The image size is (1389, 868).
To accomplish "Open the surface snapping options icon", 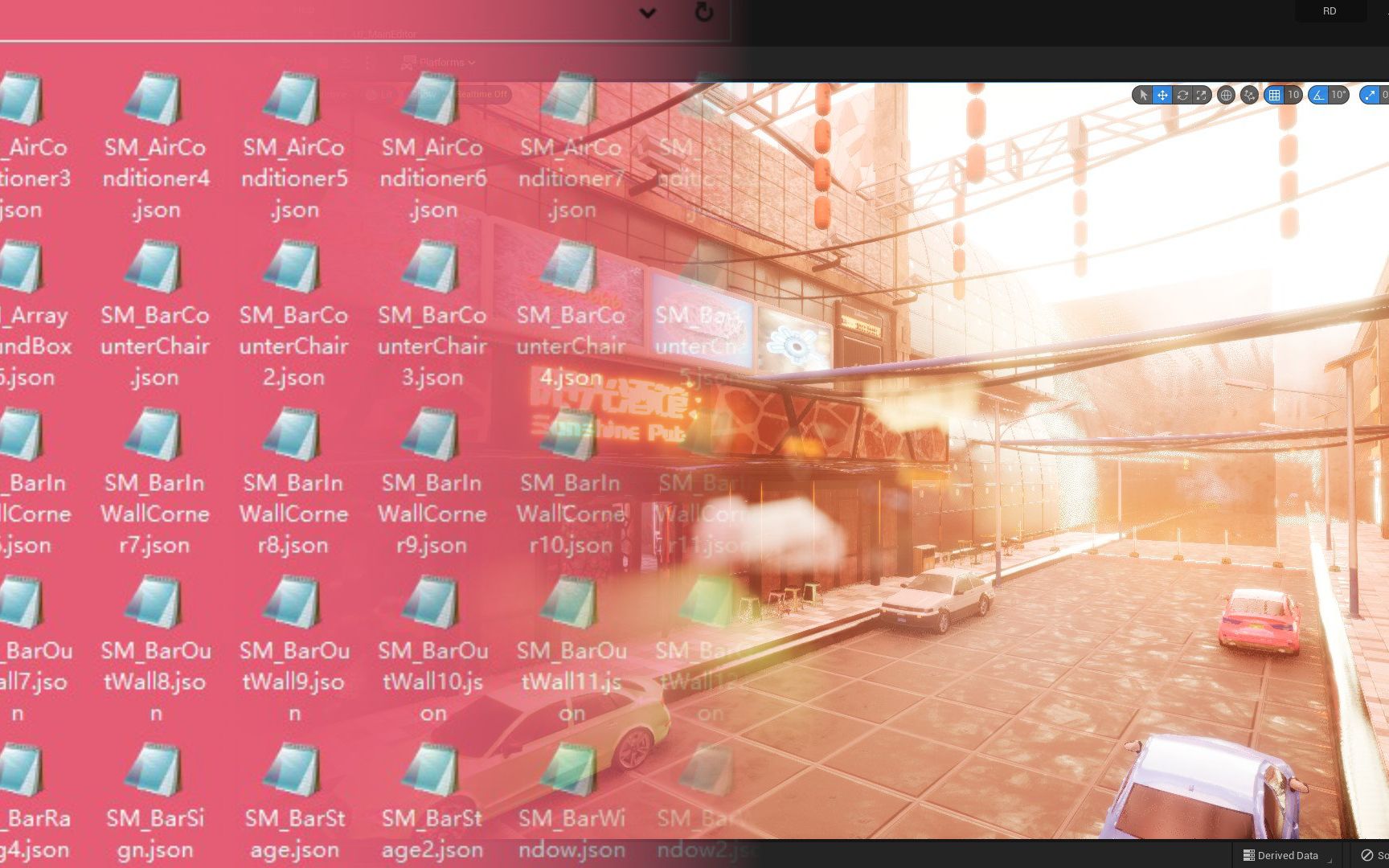I will pyautogui.click(x=1249, y=95).
